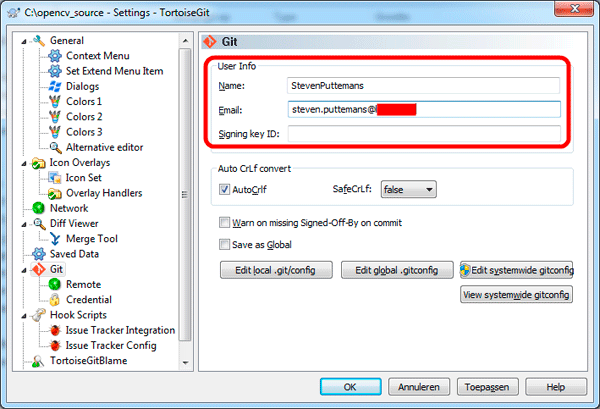Select Saved Data in settings tree
The height and width of the screenshot is (409, 600).
click(74, 254)
